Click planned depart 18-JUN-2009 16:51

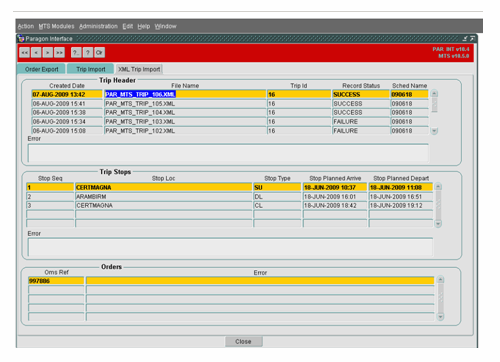click(401, 197)
